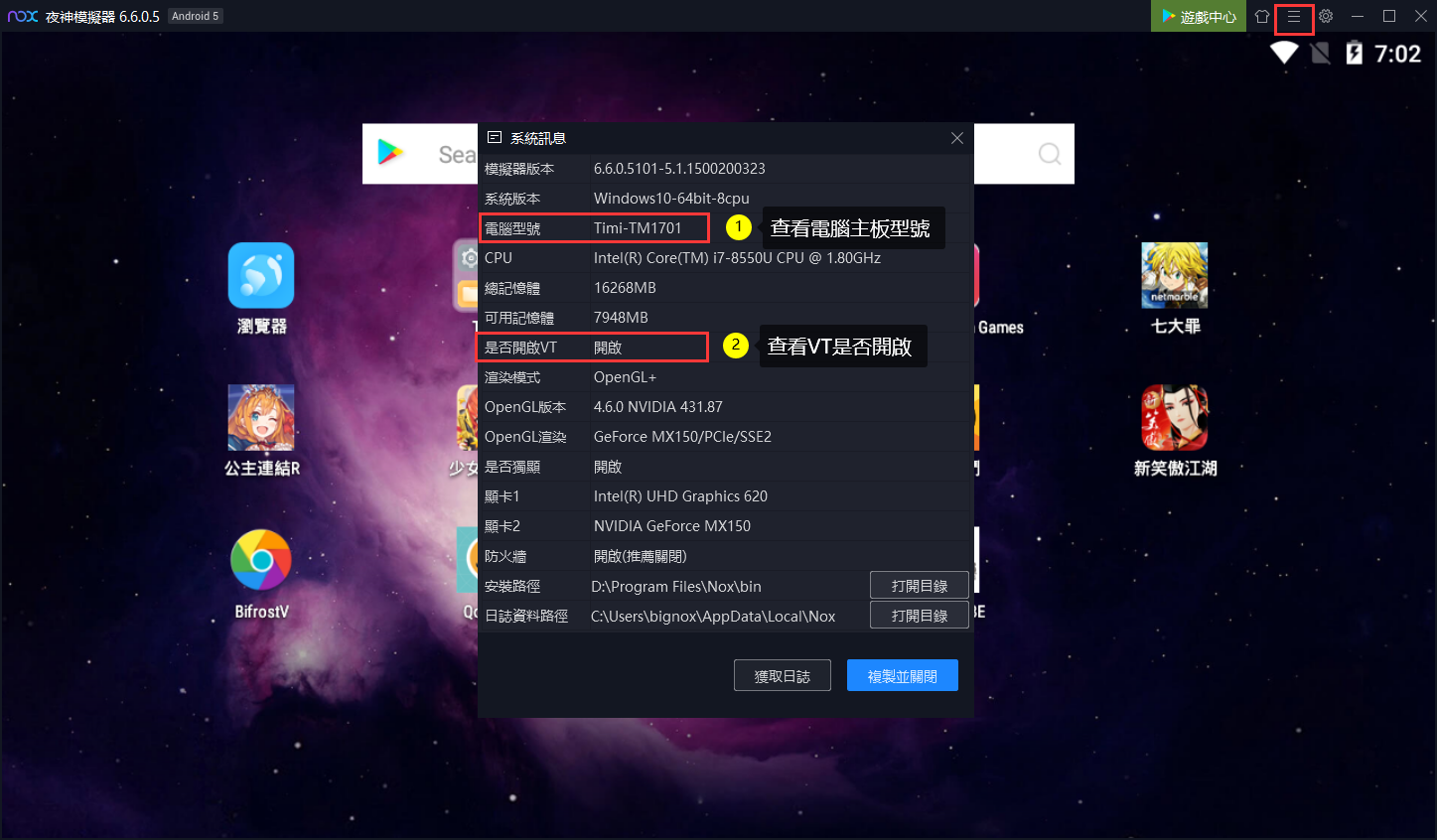Click the Android 5 version badge
Screen dimensions: 1437x840
click(x=195, y=16)
